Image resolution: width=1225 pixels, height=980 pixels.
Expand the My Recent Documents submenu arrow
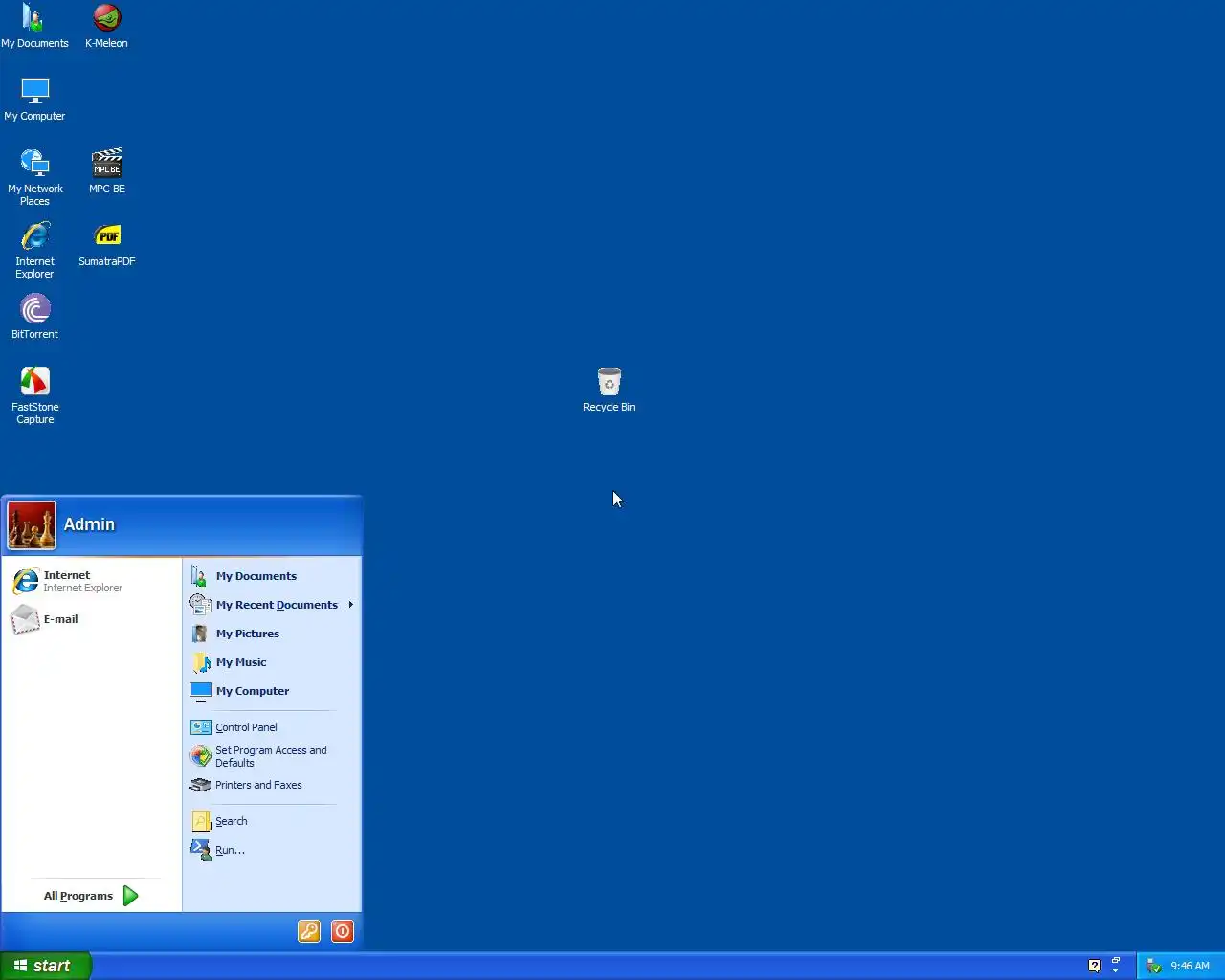point(351,605)
